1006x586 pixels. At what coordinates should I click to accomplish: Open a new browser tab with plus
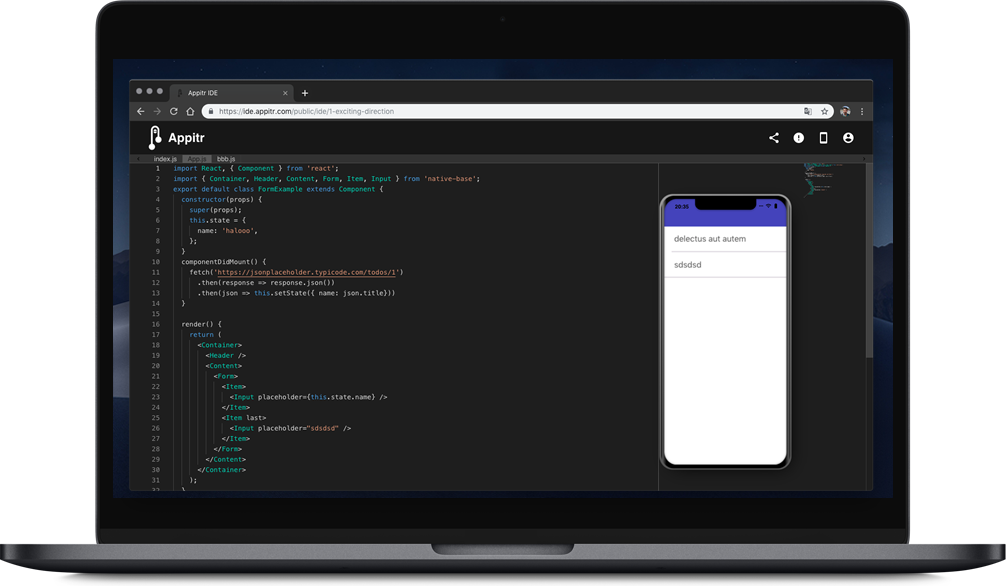point(305,93)
